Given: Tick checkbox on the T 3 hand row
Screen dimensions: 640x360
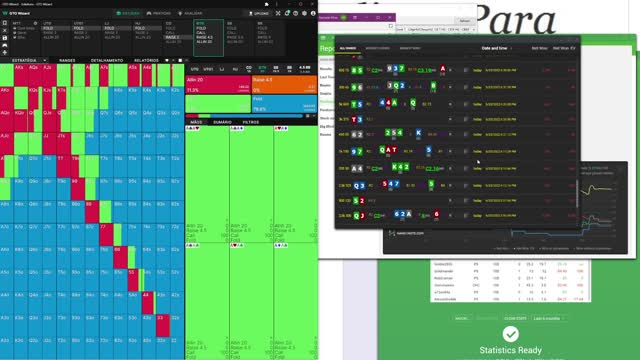Looking at the screenshot, I should tap(466, 119).
